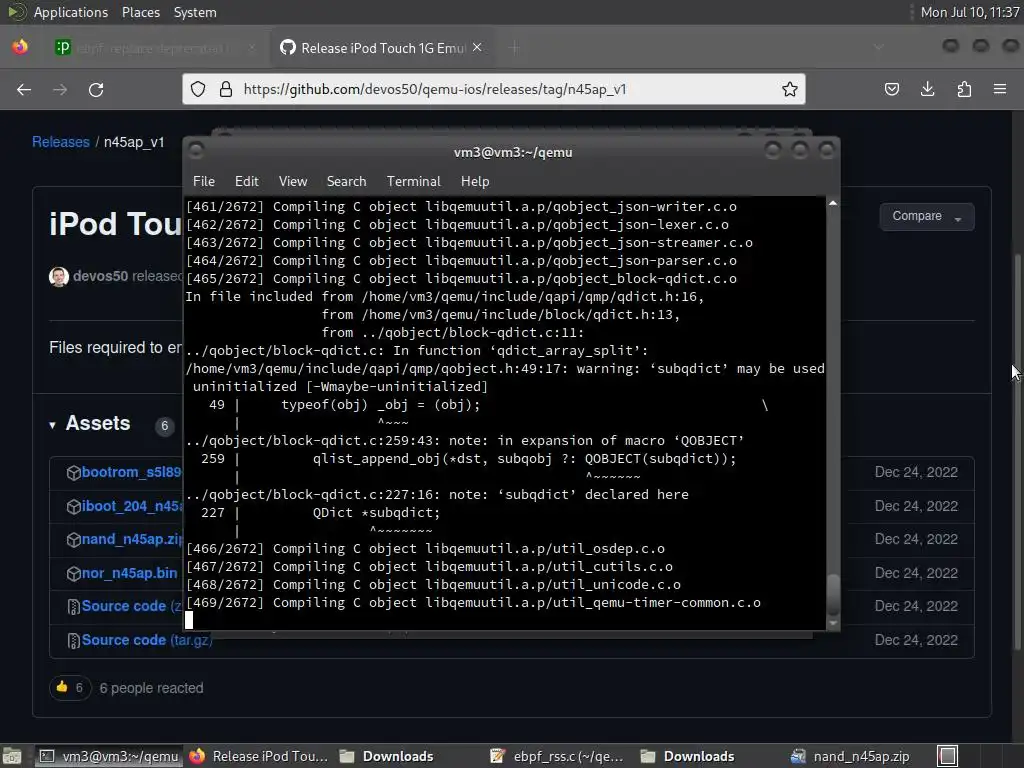This screenshot has width=1024, height=768.
Task: Click package icon beside bootrom_s5l89 asset
Action: pyautogui.click(x=74, y=473)
